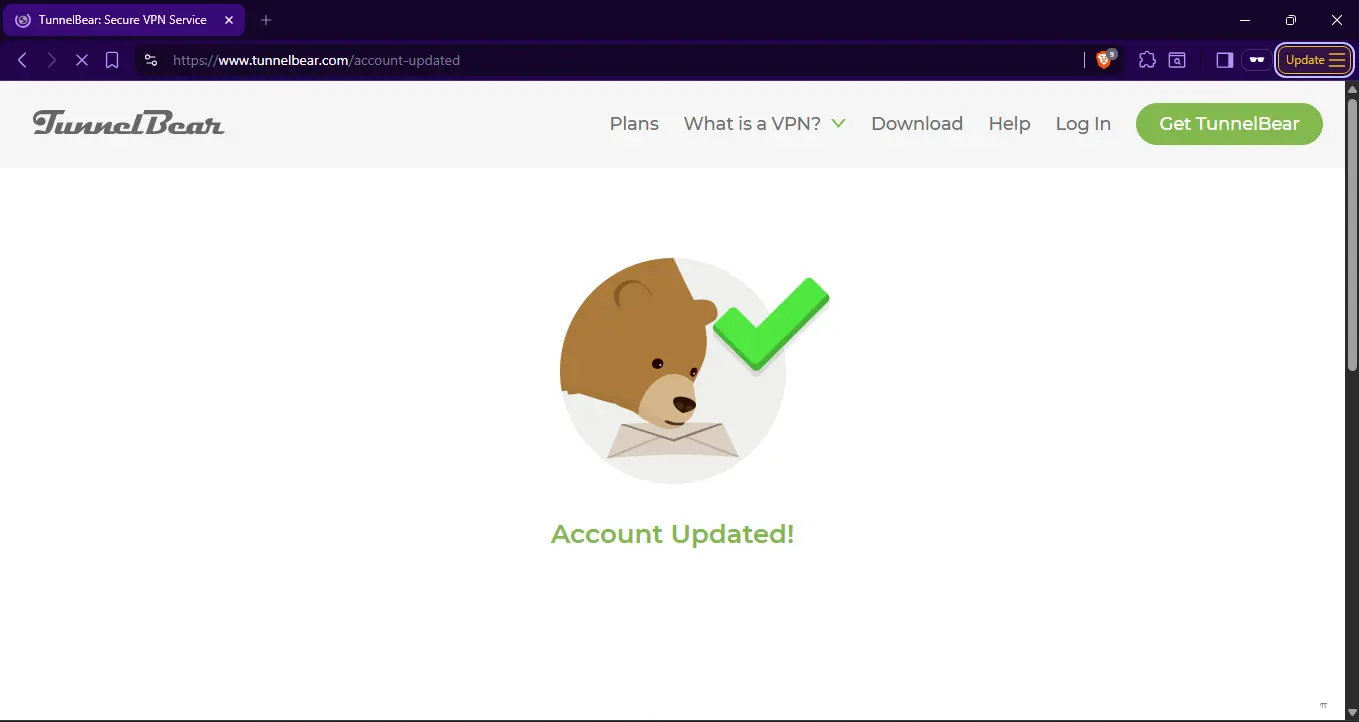Click the scrollbar down arrow
The height and width of the screenshot is (722, 1359).
[1351, 712]
